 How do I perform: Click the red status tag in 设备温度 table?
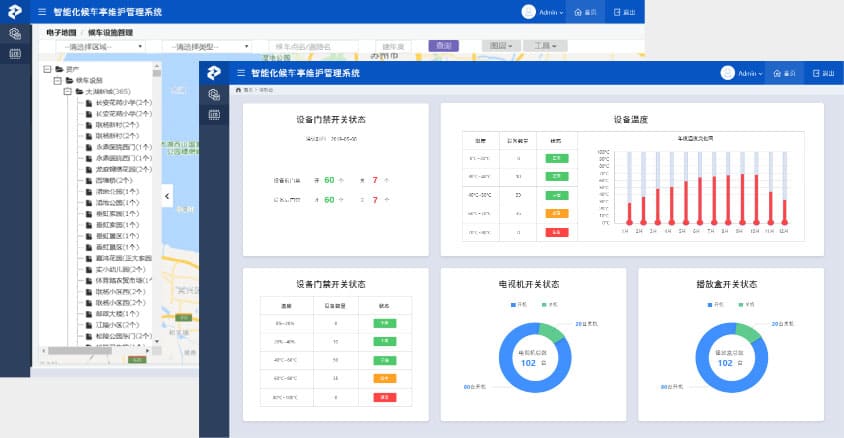557,232
